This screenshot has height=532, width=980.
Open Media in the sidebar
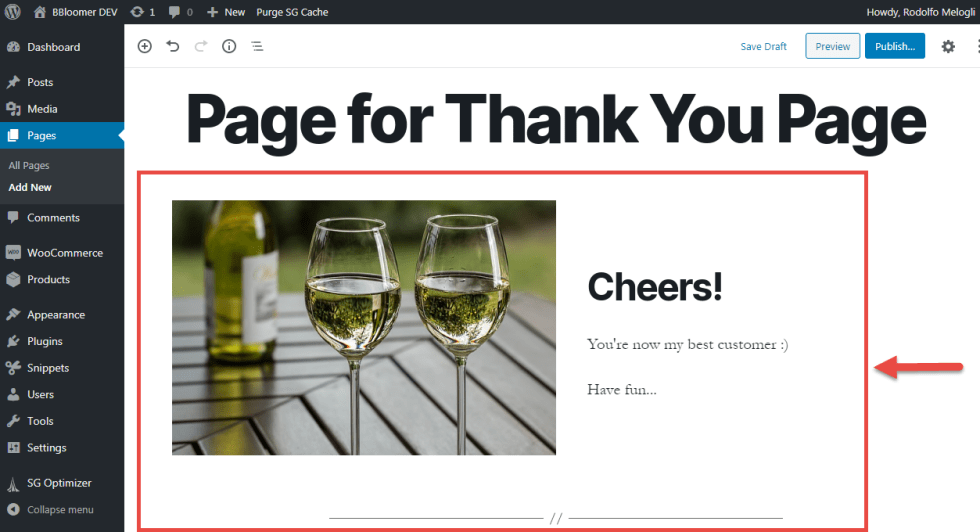(x=42, y=109)
